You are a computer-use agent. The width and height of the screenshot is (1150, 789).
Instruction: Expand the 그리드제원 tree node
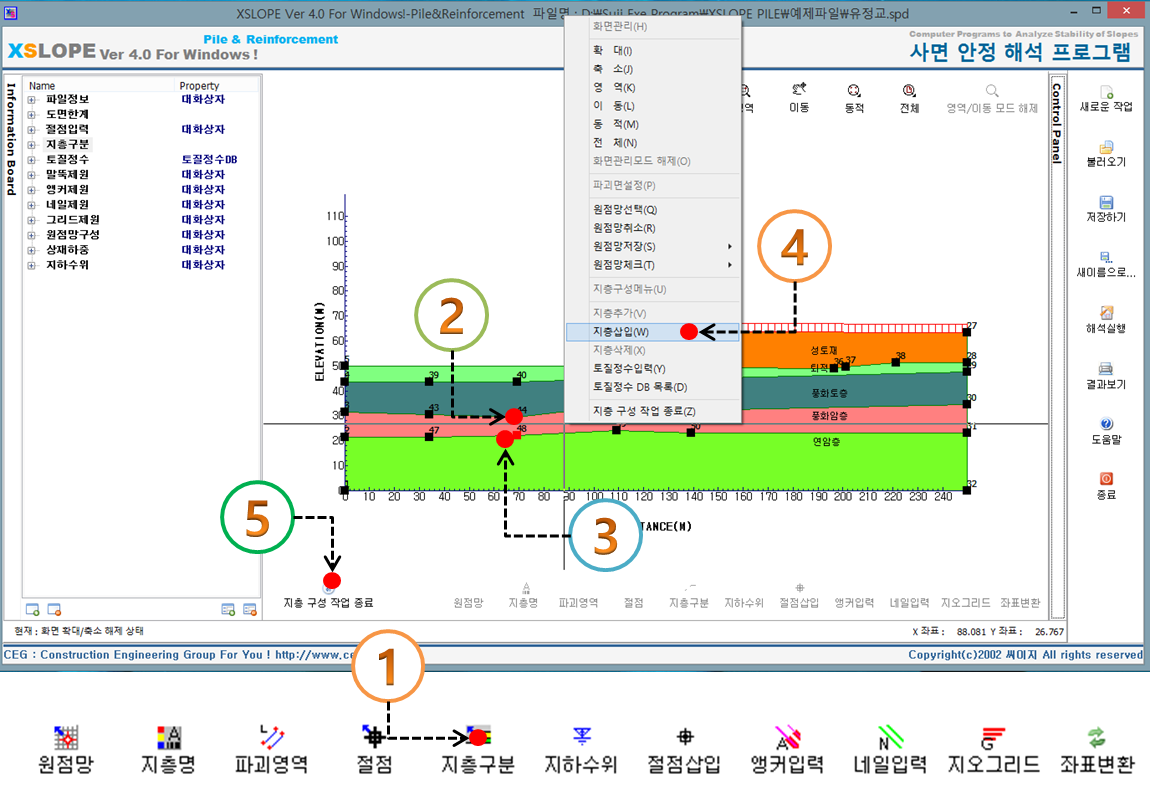(x=32, y=220)
